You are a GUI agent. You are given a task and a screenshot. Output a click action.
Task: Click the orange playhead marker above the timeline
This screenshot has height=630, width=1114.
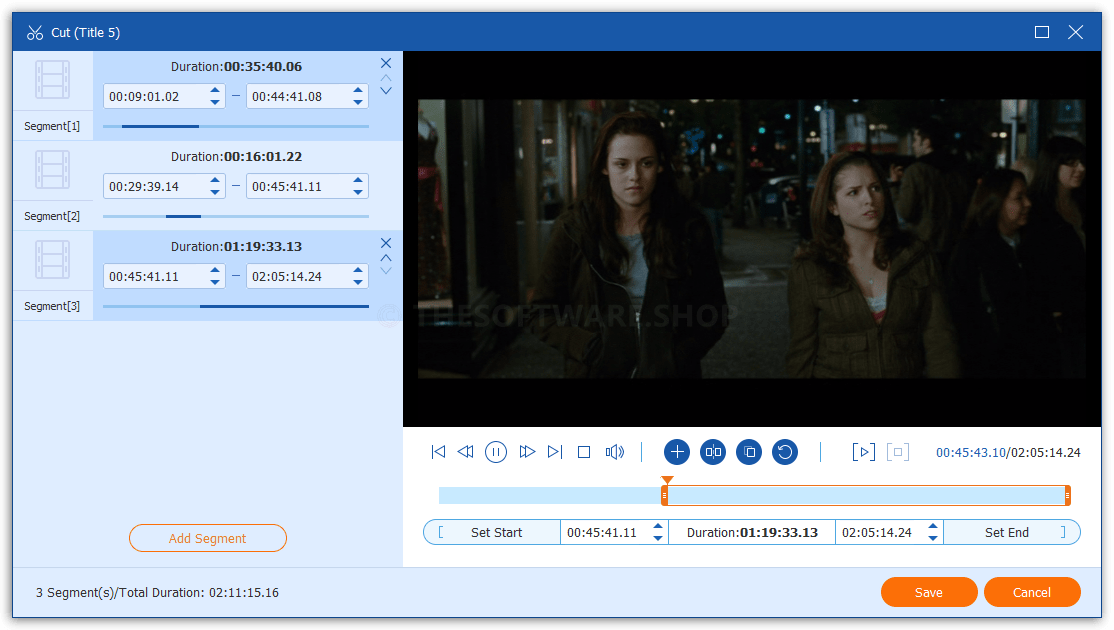point(666,480)
